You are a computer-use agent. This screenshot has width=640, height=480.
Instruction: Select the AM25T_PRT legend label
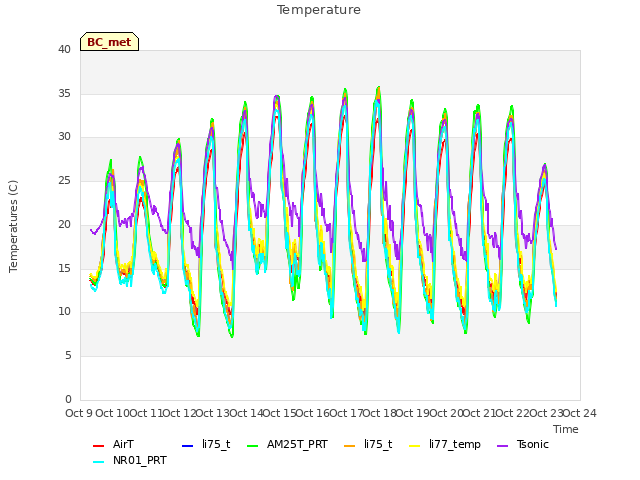tap(297, 444)
